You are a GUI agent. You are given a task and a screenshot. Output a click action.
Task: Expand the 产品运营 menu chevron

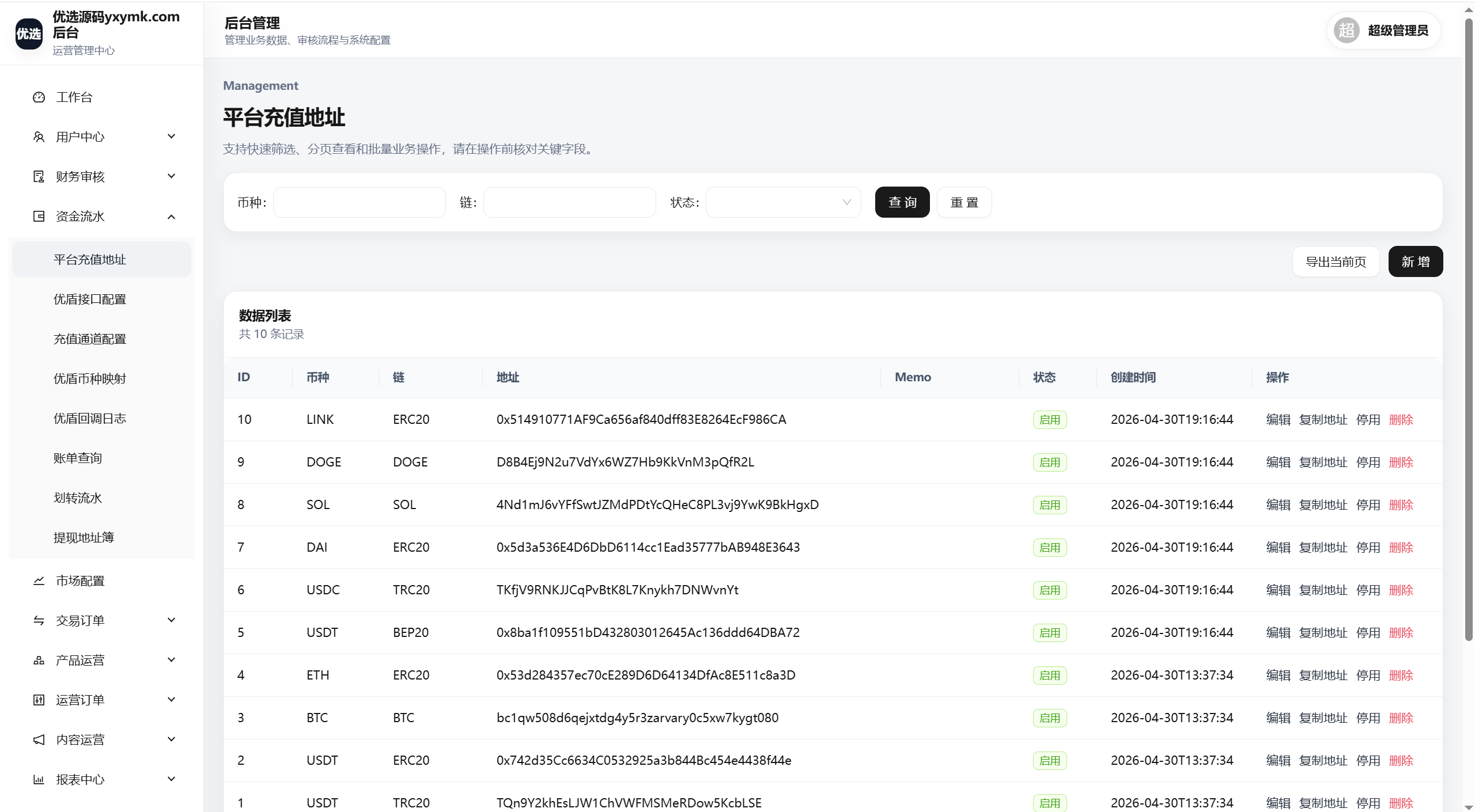pos(171,660)
